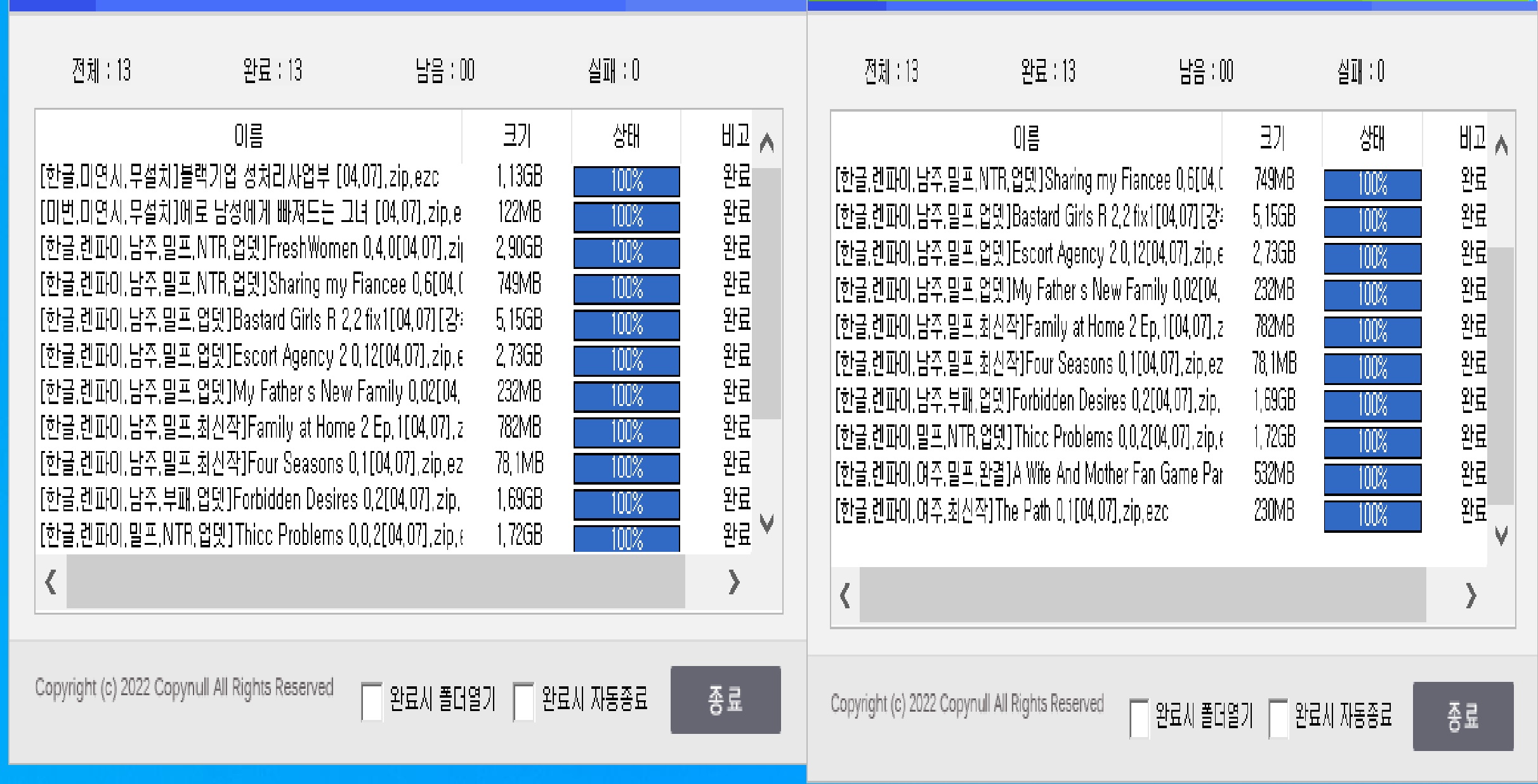Click left window's scroll right arrow
This screenshot has height=784, width=1538.
(734, 582)
